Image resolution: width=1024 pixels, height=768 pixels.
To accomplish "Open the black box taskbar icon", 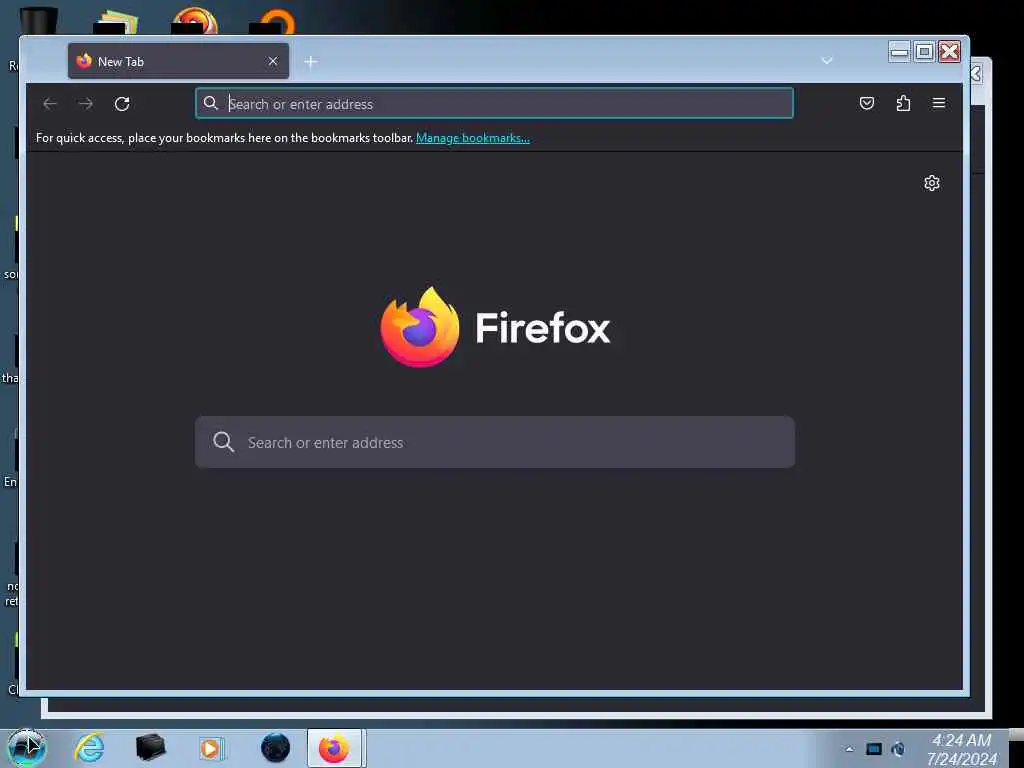I will [x=150, y=748].
